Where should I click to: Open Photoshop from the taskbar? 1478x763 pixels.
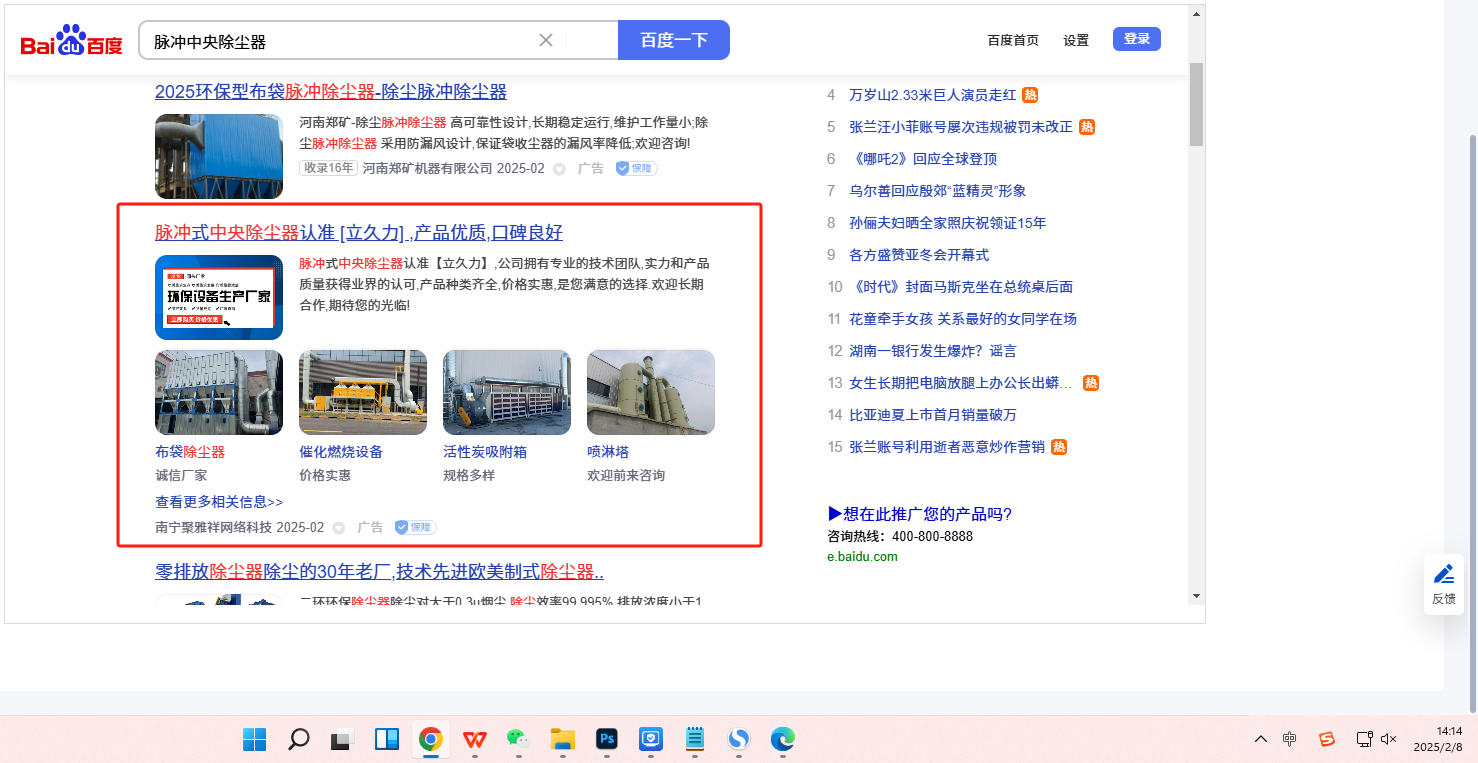pyautogui.click(x=606, y=739)
